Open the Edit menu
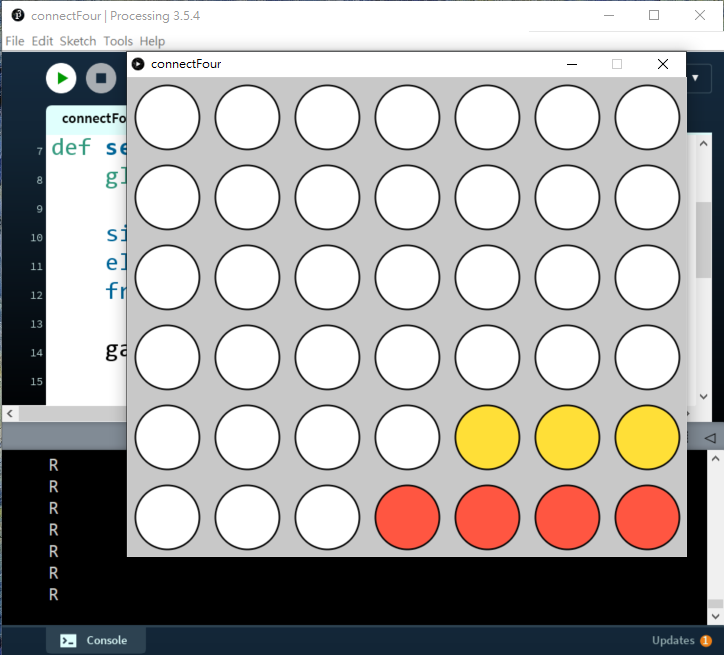 coord(42,41)
